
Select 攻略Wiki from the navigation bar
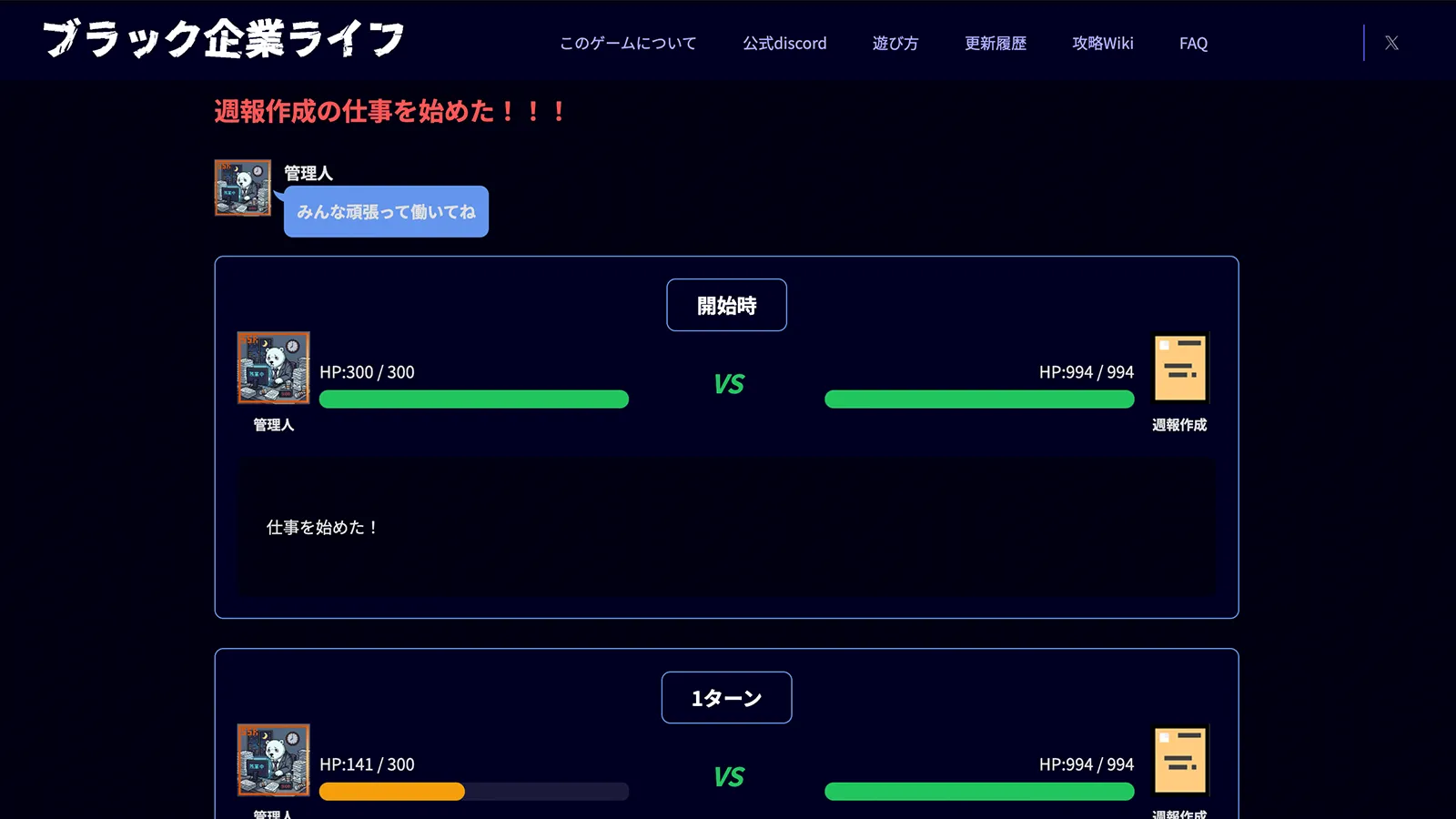point(1102,43)
